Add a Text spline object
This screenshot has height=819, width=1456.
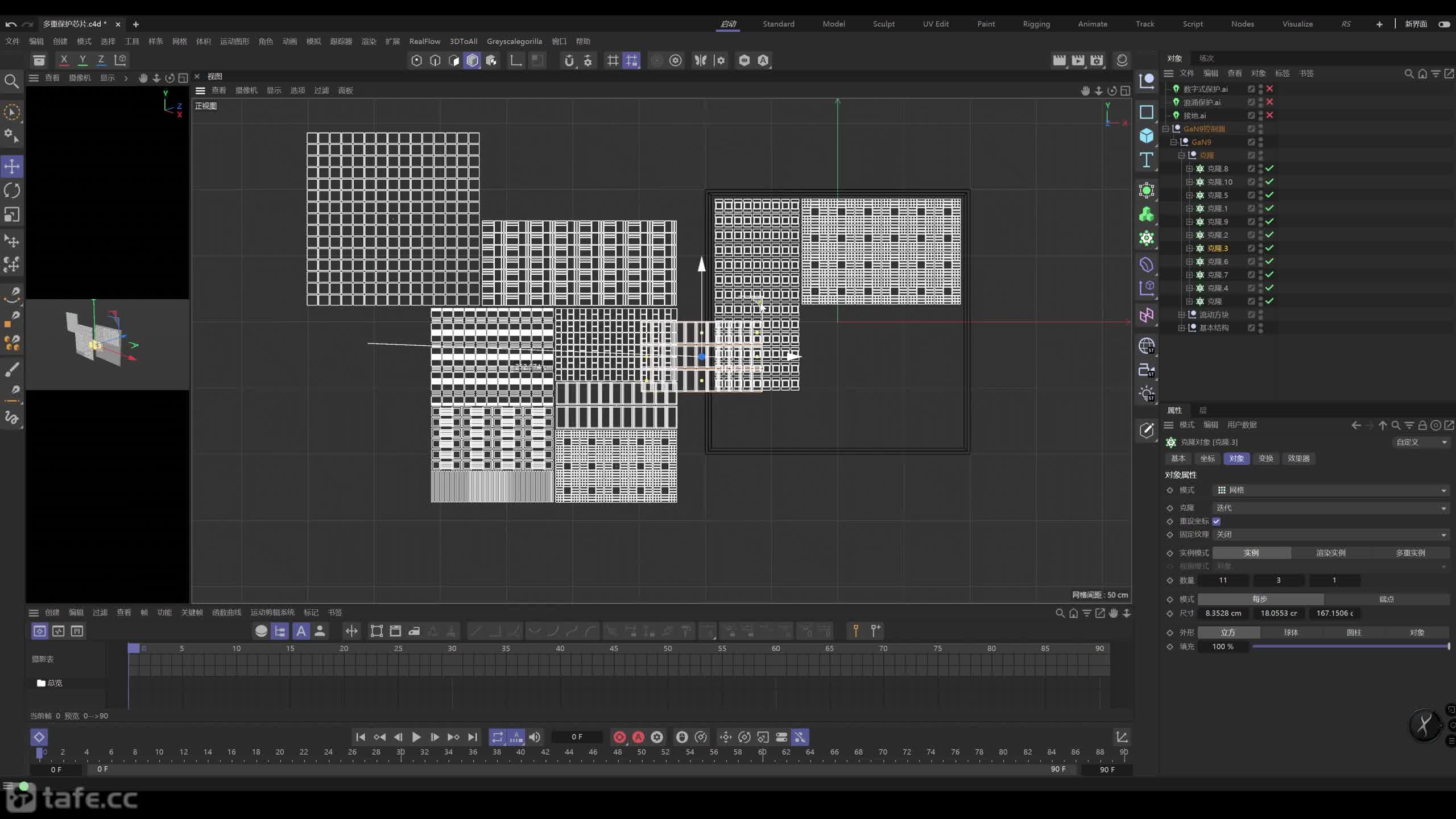click(1146, 160)
